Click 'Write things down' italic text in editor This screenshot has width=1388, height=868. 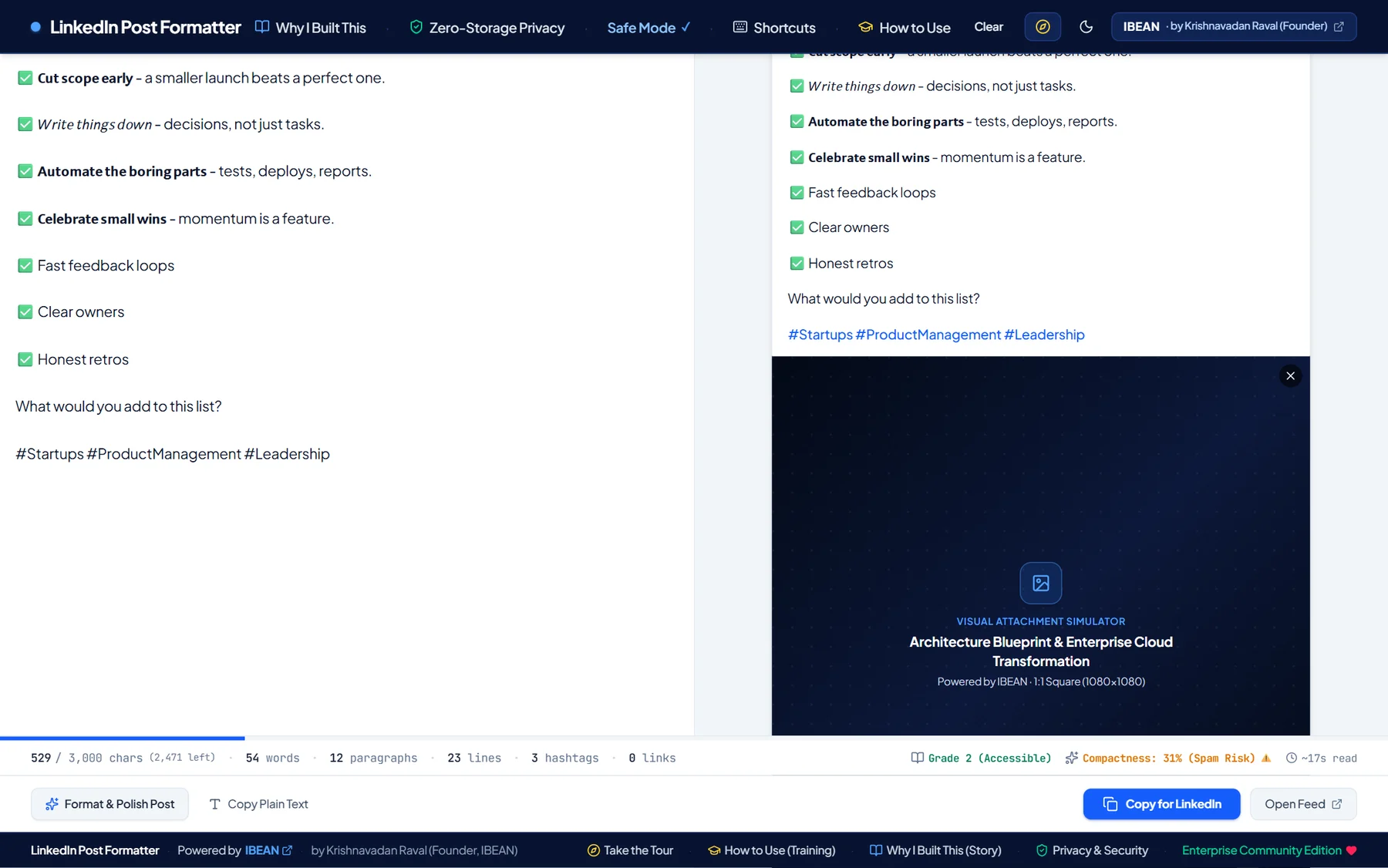coord(95,125)
